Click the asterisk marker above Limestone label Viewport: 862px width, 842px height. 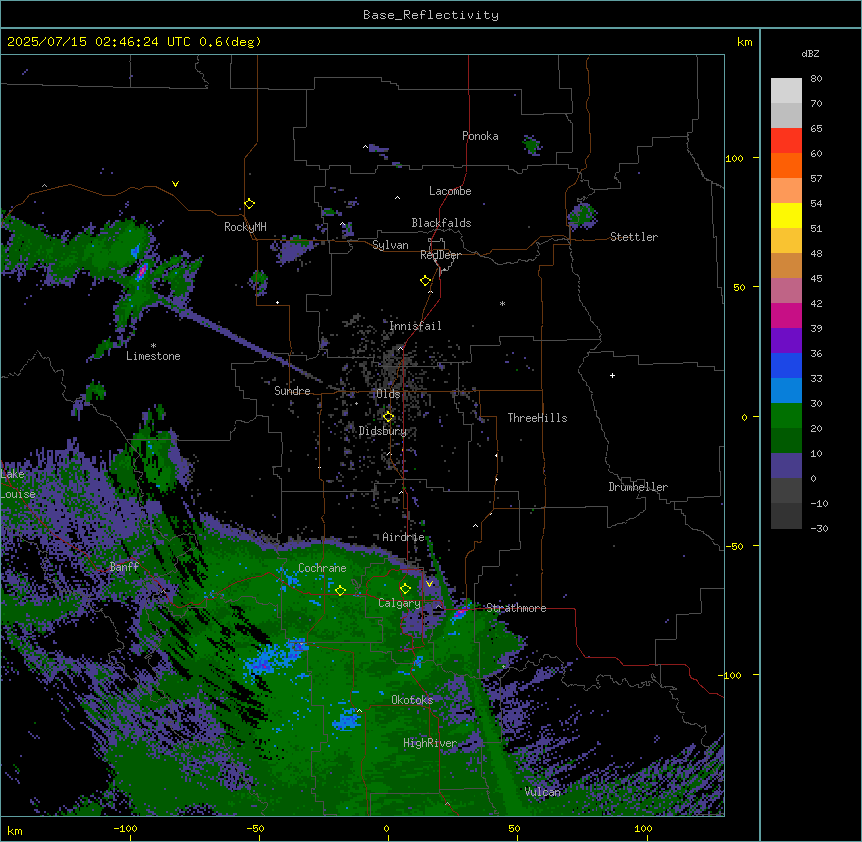(x=153, y=346)
